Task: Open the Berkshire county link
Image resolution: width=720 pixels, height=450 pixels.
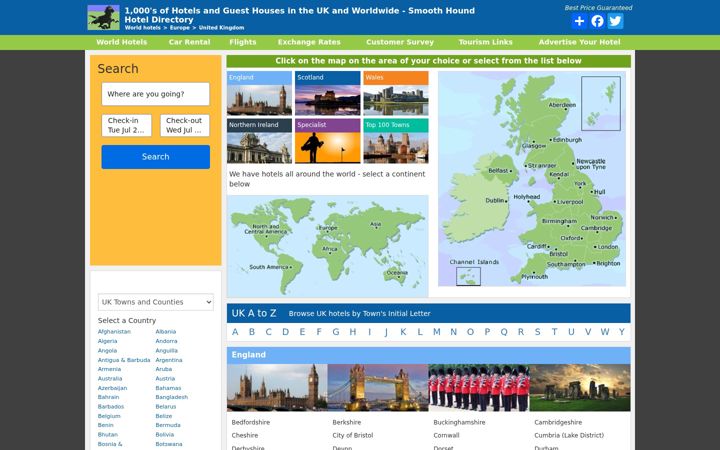Action: coord(347,422)
